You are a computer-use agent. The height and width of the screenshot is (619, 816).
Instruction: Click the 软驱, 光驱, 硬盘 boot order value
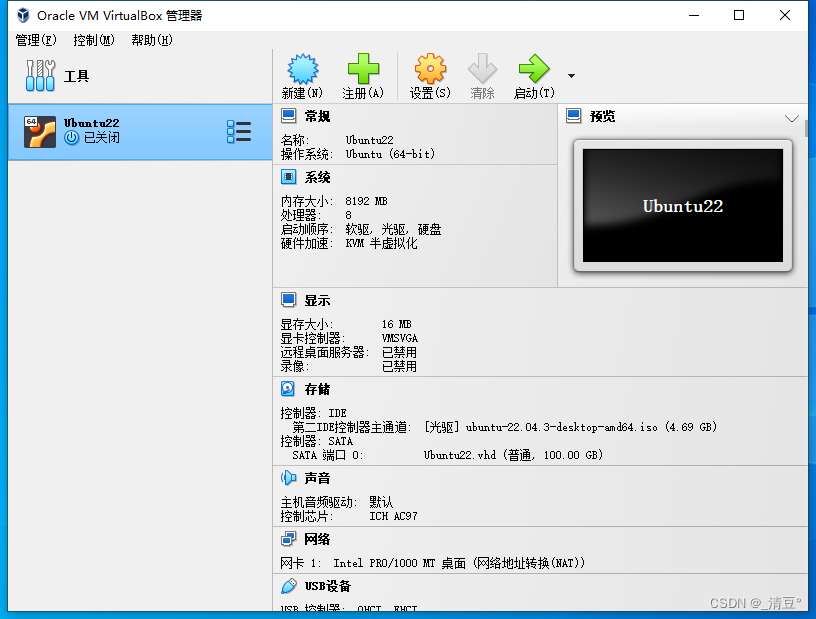click(x=393, y=230)
